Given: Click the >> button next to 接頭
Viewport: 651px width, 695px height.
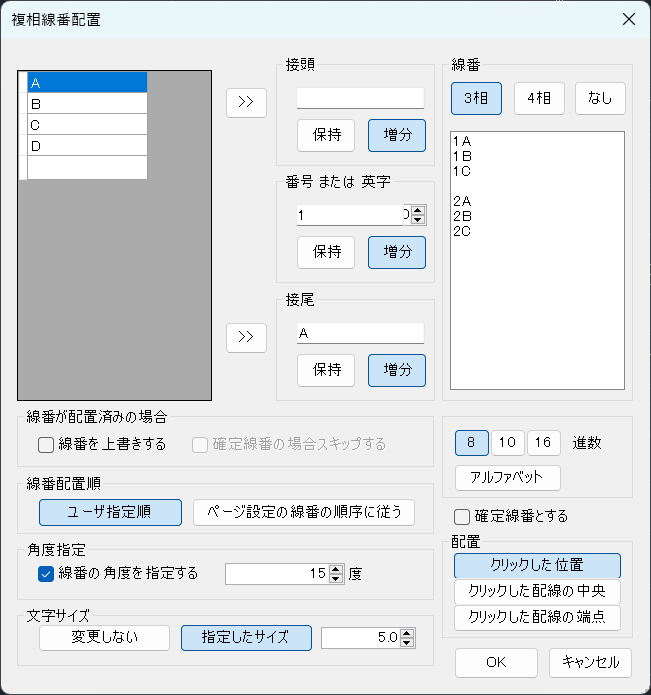Looking at the screenshot, I should [246, 103].
